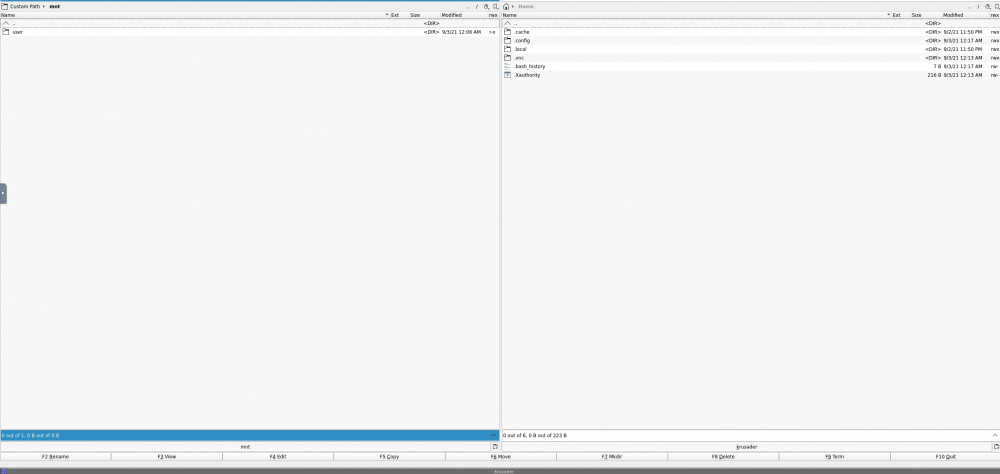The height and width of the screenshot is (474, 1000).
Task: Click up-arrow icon of left panel '..' row
Action: 6,23
